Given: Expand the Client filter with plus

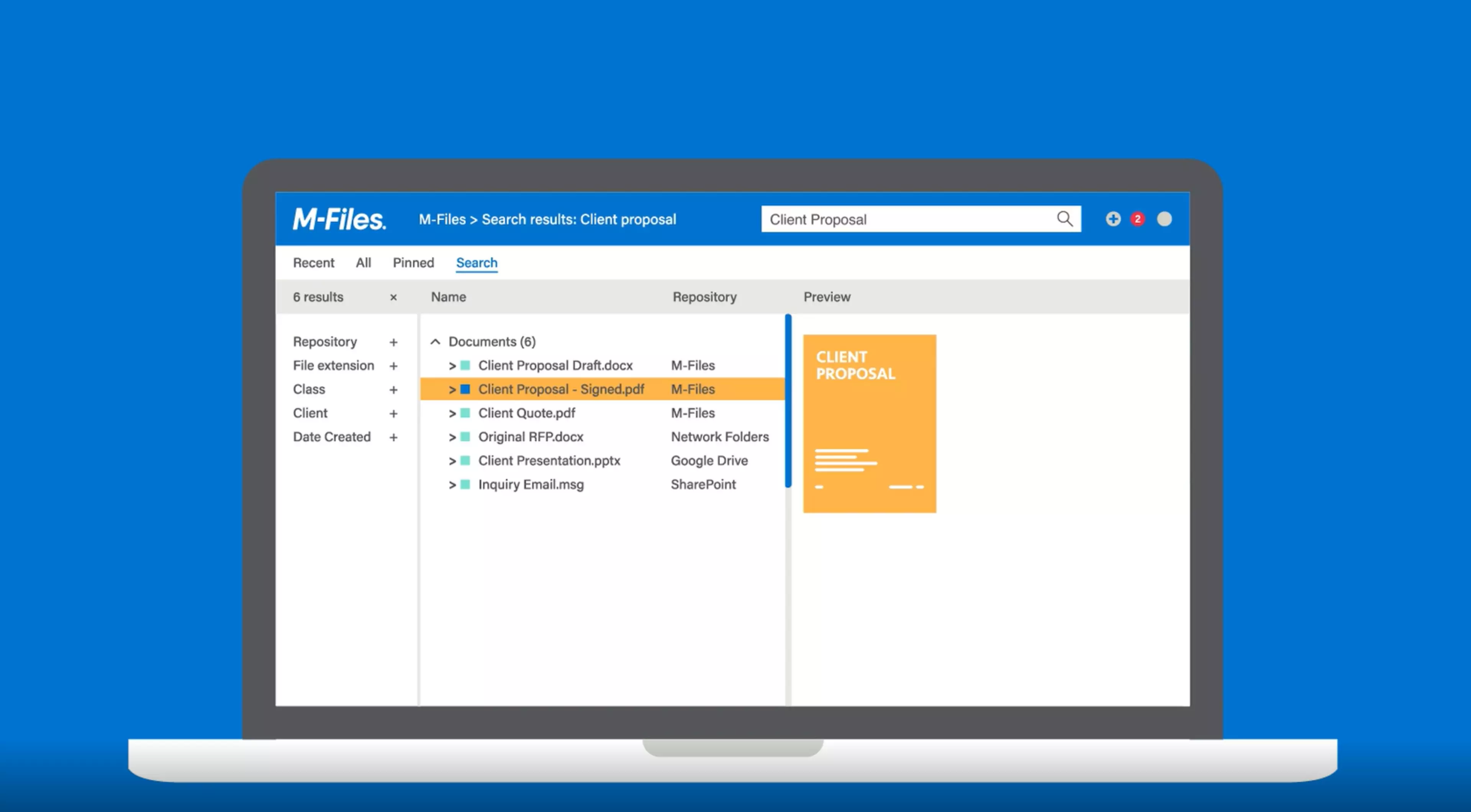Looking at the screenshot, I should 393,414.
